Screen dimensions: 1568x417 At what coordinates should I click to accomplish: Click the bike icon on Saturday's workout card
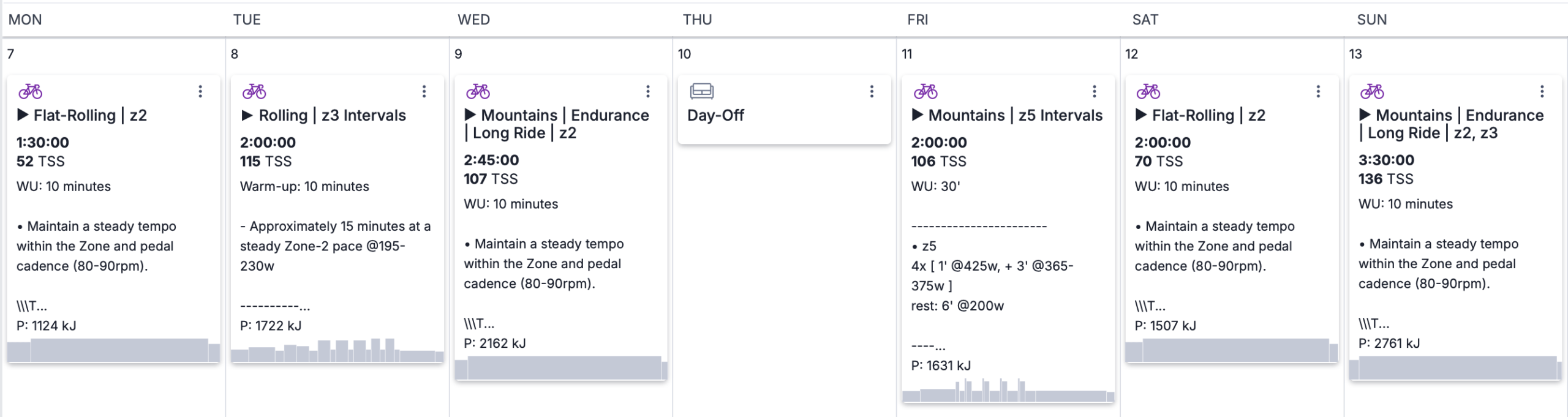tap(1148, 91)
